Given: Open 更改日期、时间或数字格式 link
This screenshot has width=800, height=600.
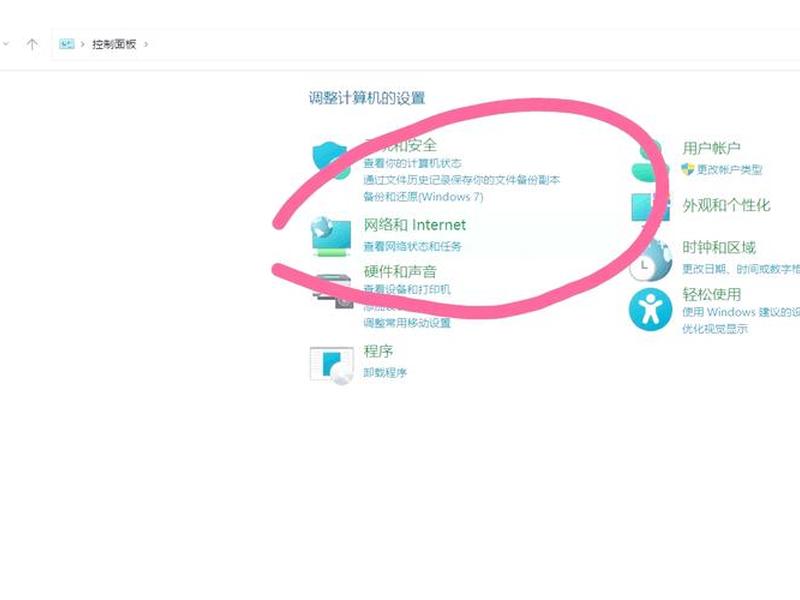Looking at the screenshot, I should tap(741, 268).
